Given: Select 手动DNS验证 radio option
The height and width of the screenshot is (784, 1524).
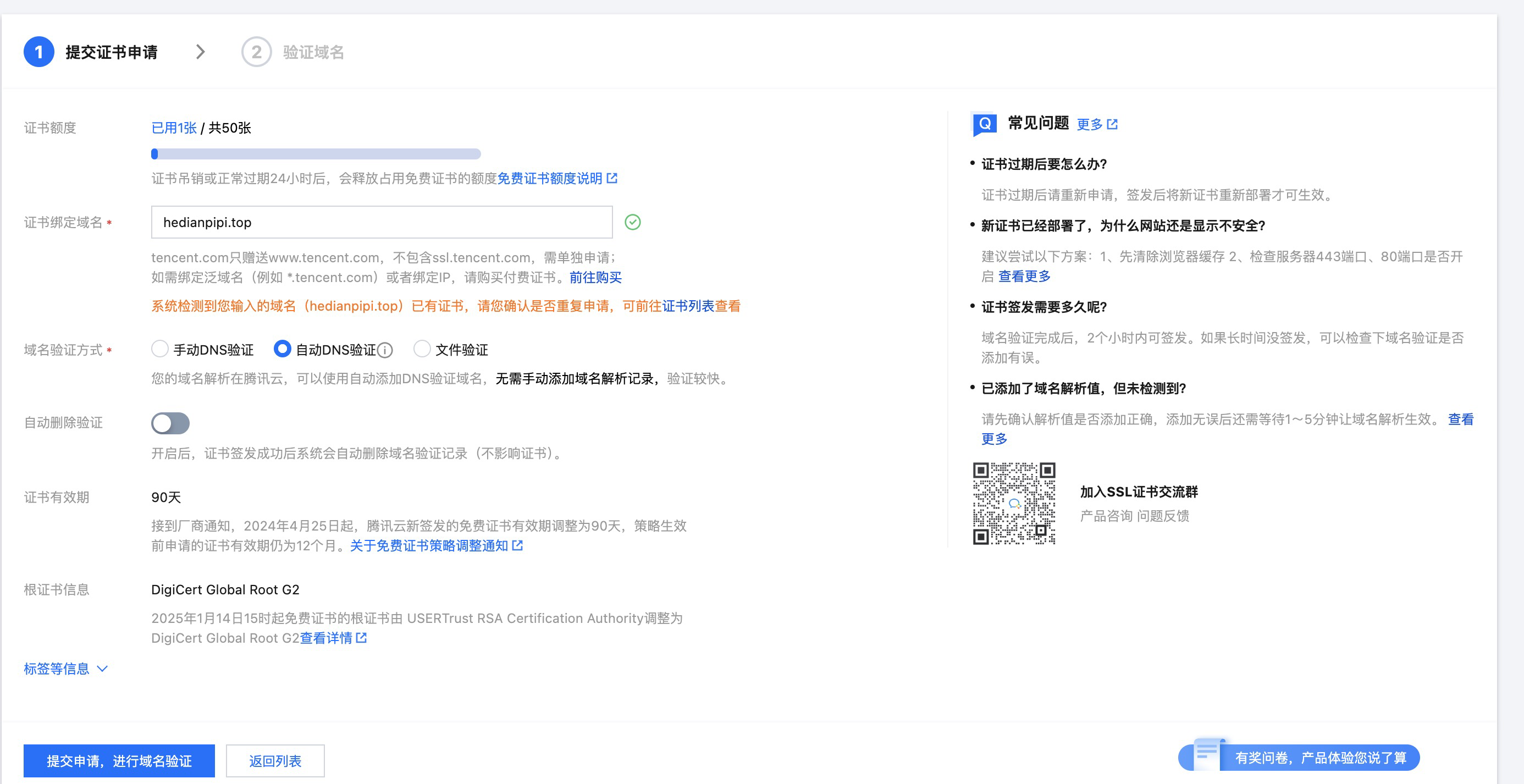Looking at the screenshot, I should tap(160, 349).
